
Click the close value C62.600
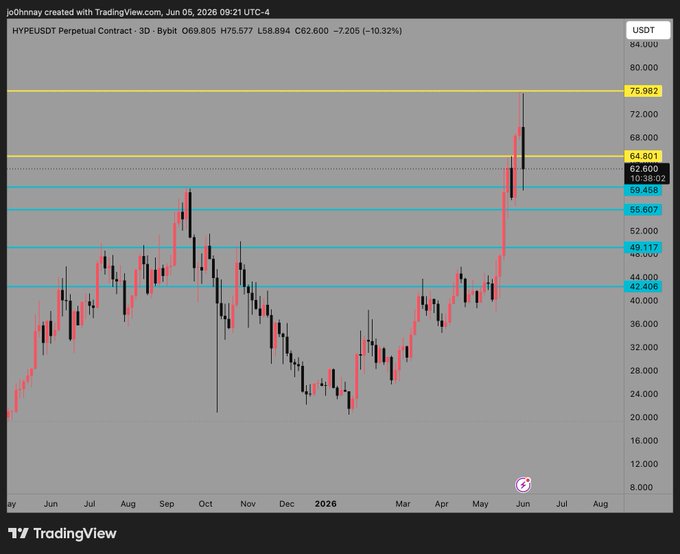[x=311, y=31]
